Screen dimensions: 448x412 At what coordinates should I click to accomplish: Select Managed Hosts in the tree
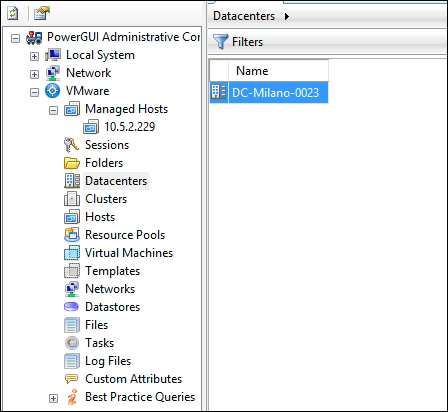coord(126,109)
